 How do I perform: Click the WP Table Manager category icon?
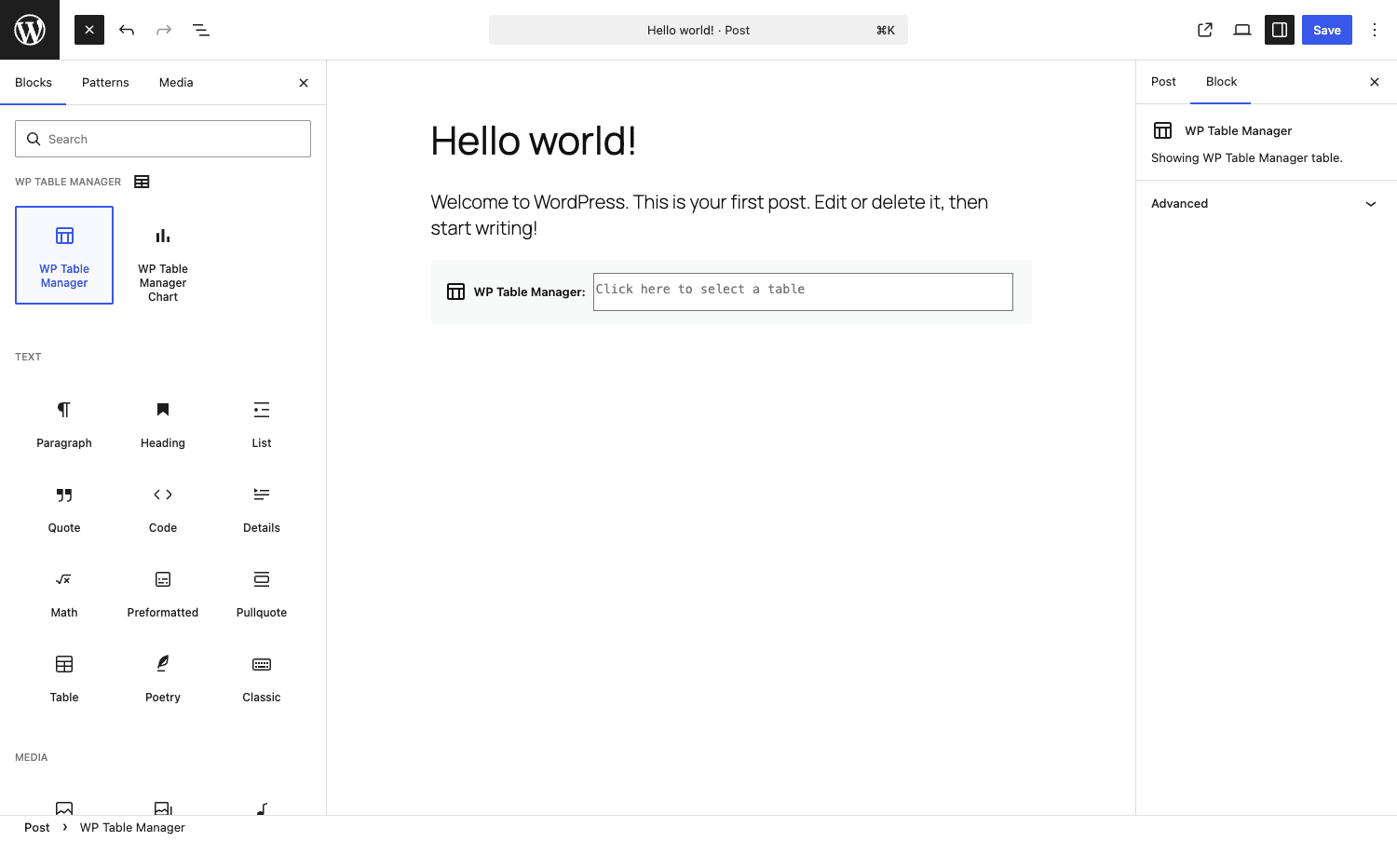click(142, 182)
